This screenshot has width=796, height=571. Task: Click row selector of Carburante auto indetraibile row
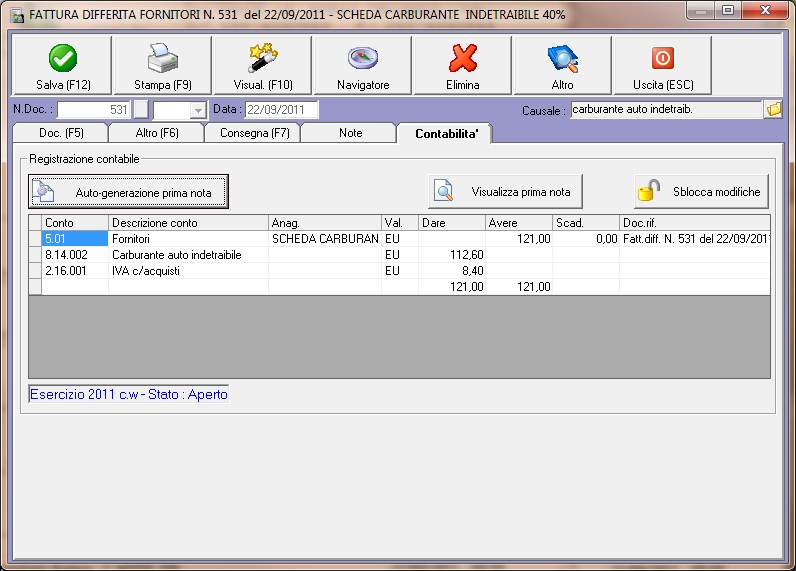click(x=35, y=255)
